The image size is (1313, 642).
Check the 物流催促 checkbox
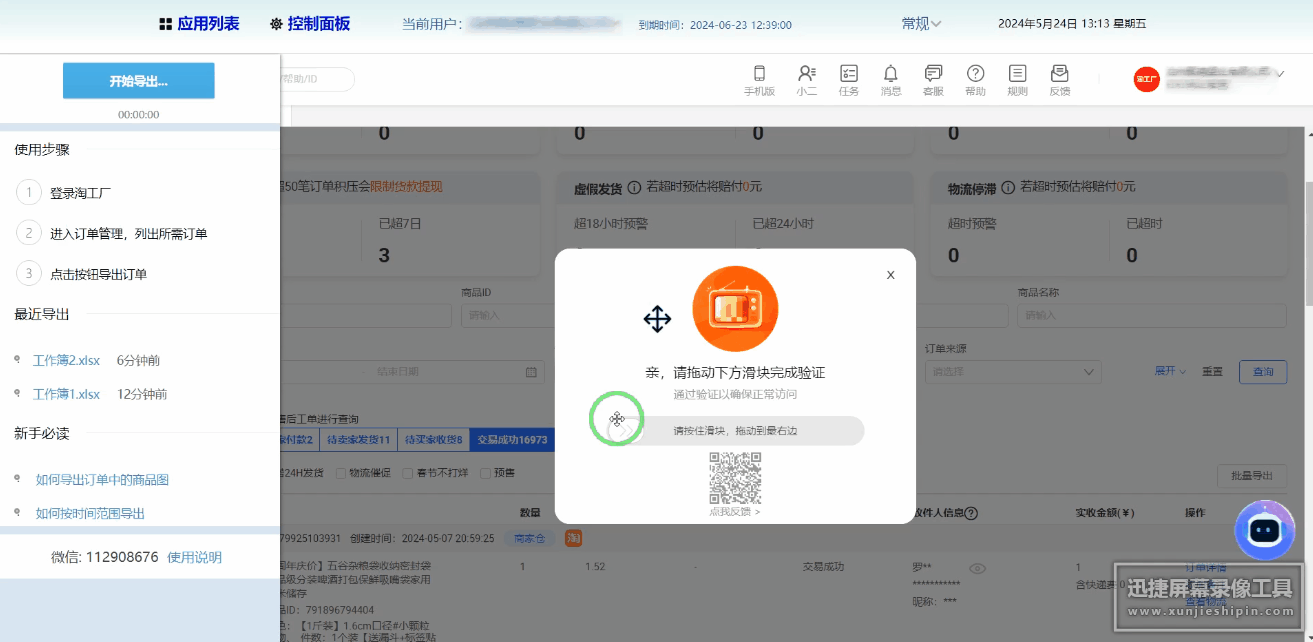[x=341, y=473]
